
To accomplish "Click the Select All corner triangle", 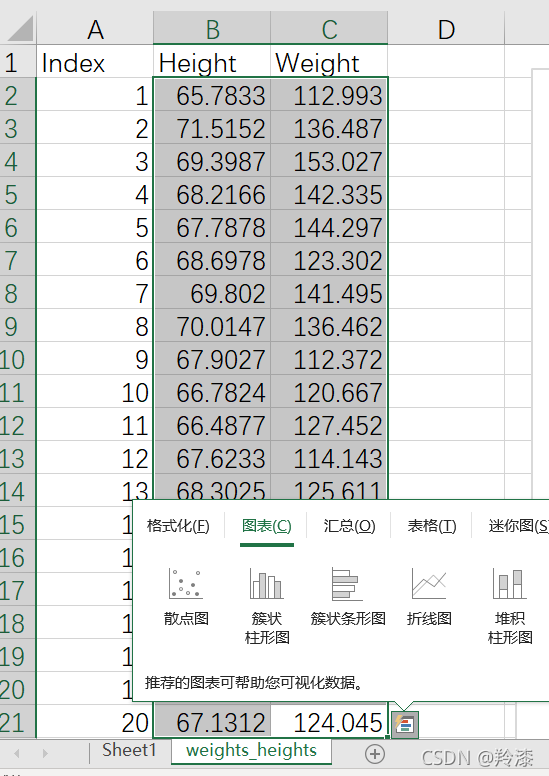I will click(20, 28).
